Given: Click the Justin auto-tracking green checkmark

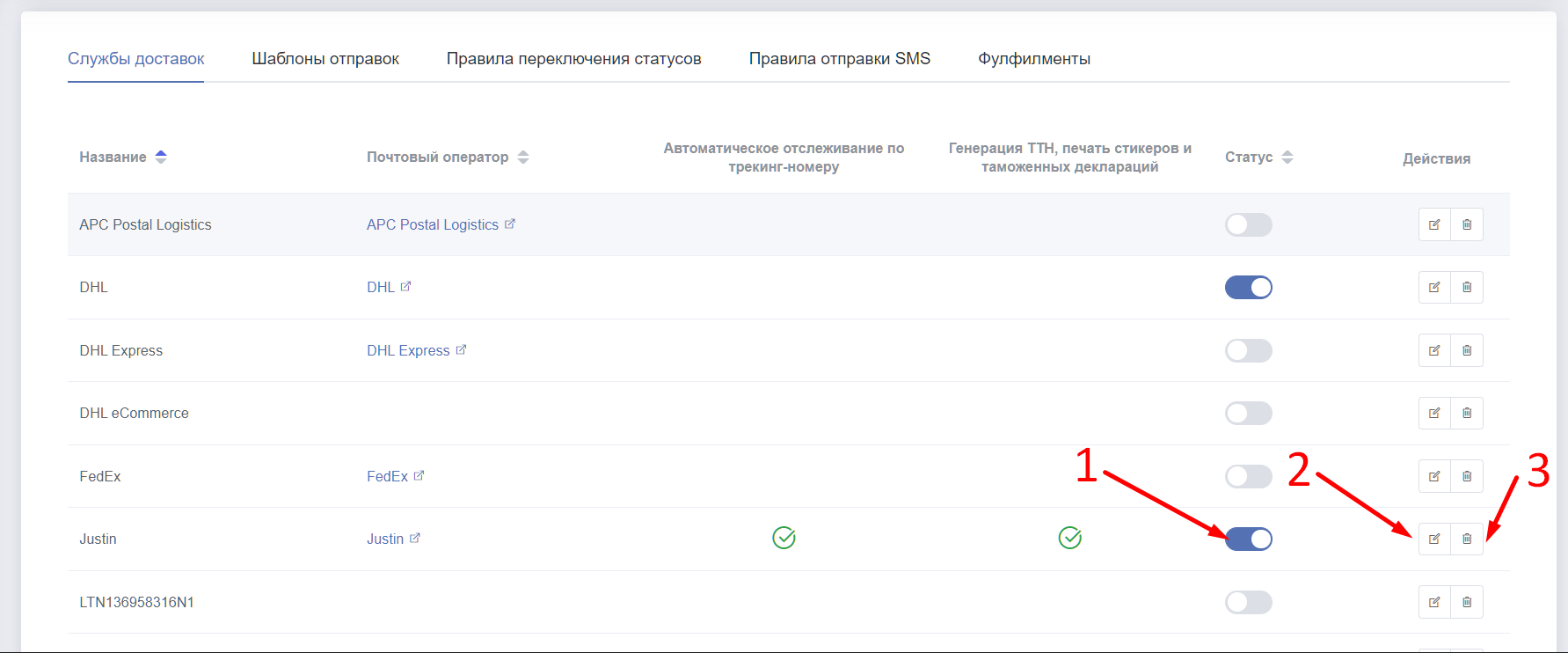Looking at the screenshot, I should coord(784,538).
